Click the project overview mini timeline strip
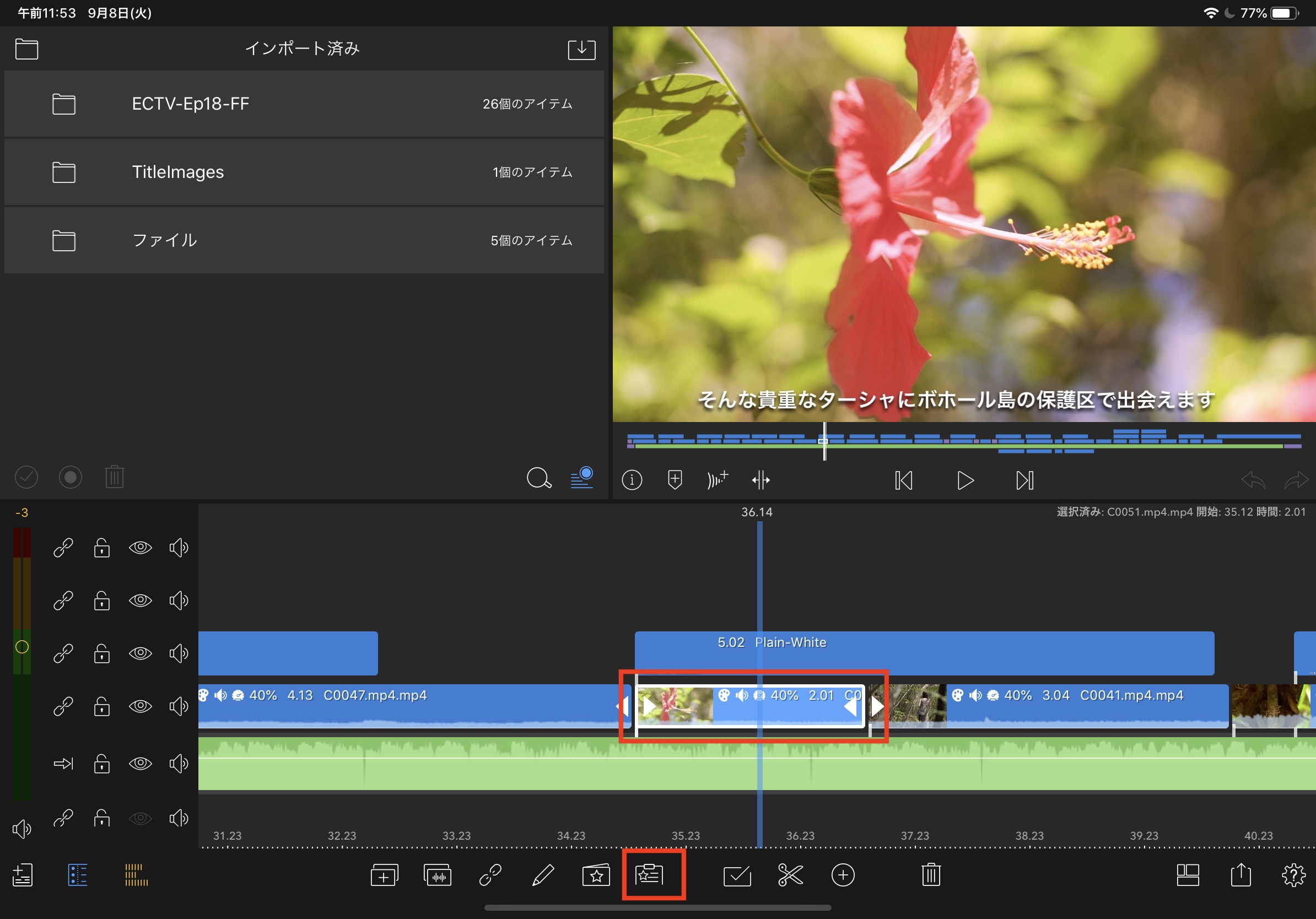The image size is (1316, 919). tap(963, 441)
